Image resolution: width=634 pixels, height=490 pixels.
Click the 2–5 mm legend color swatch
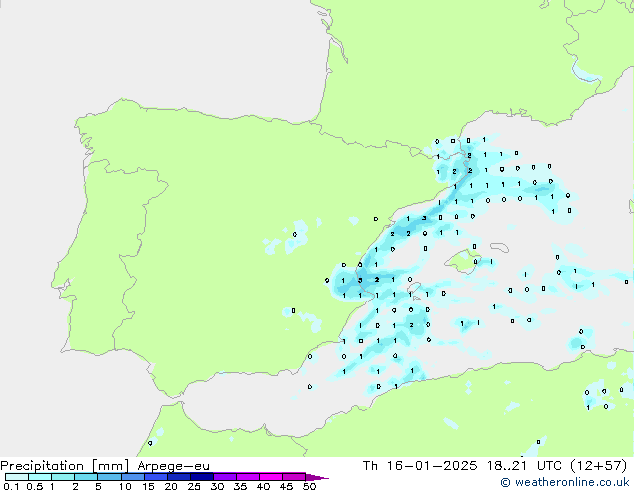[86, 477]
